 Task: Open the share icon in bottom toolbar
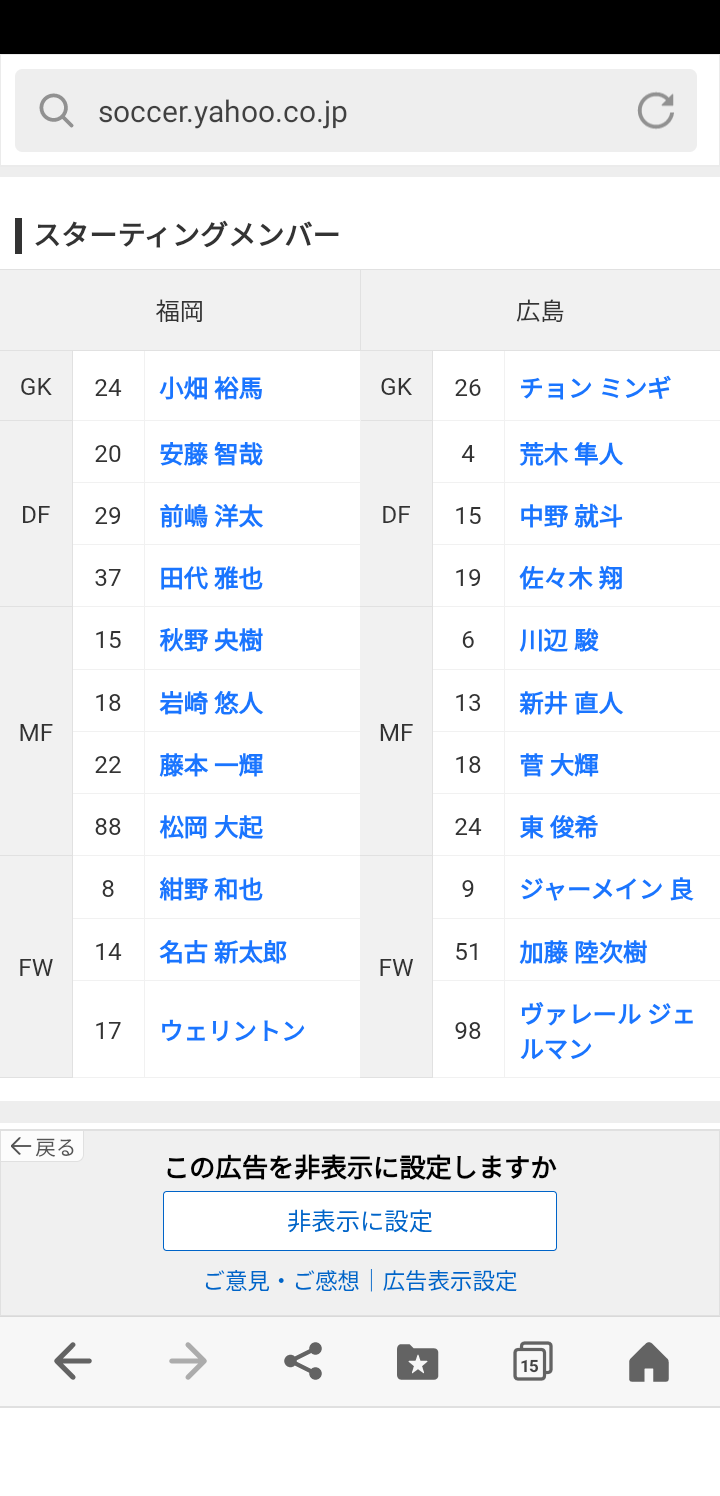click(x=303, y=1361)
